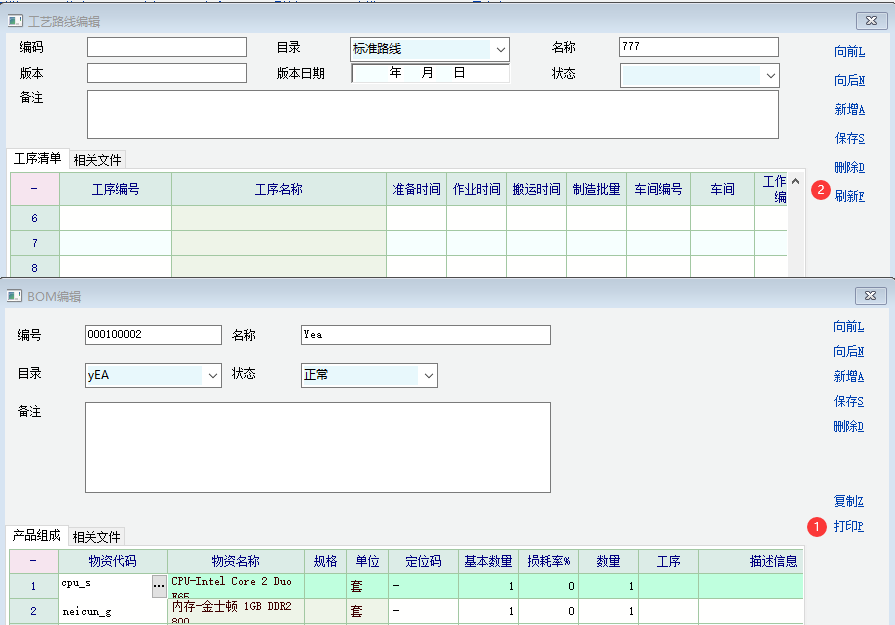Click the up arrow on 工序清单 scrollbar

(x=795, y=181)
